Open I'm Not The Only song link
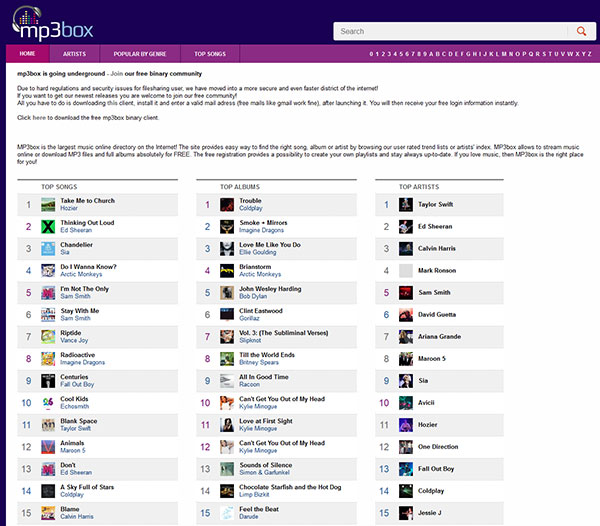Image resolution: width=600 pixels, height=526 pixels. tap(85, 289)
